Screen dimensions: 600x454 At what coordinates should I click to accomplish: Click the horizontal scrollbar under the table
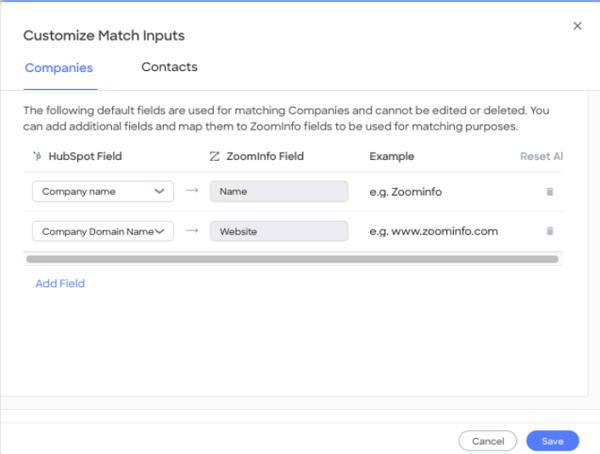[x=292, y=259]
